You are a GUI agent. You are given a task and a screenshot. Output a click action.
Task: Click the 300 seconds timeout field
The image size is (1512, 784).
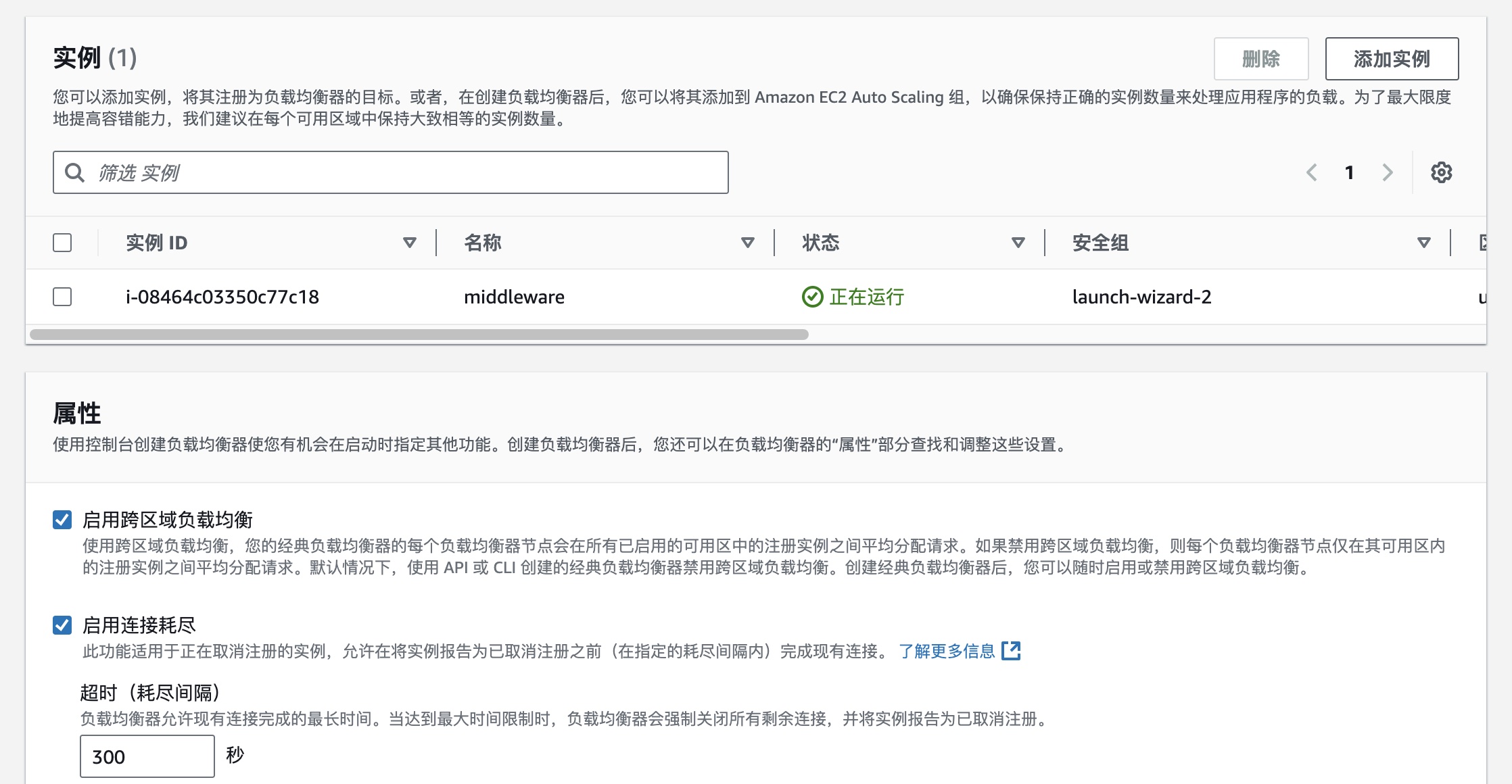coord(147,756)
